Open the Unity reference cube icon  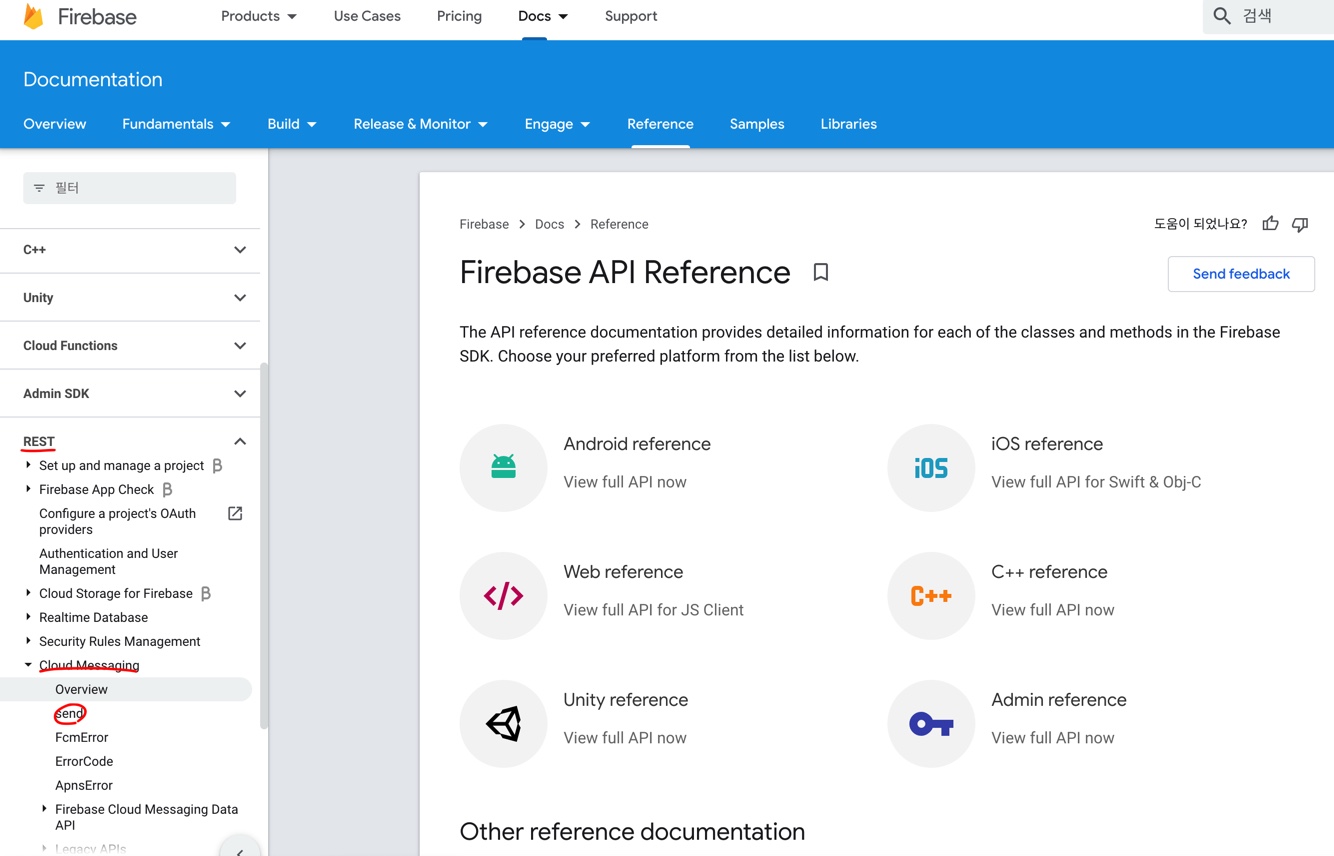pos(503,723)
